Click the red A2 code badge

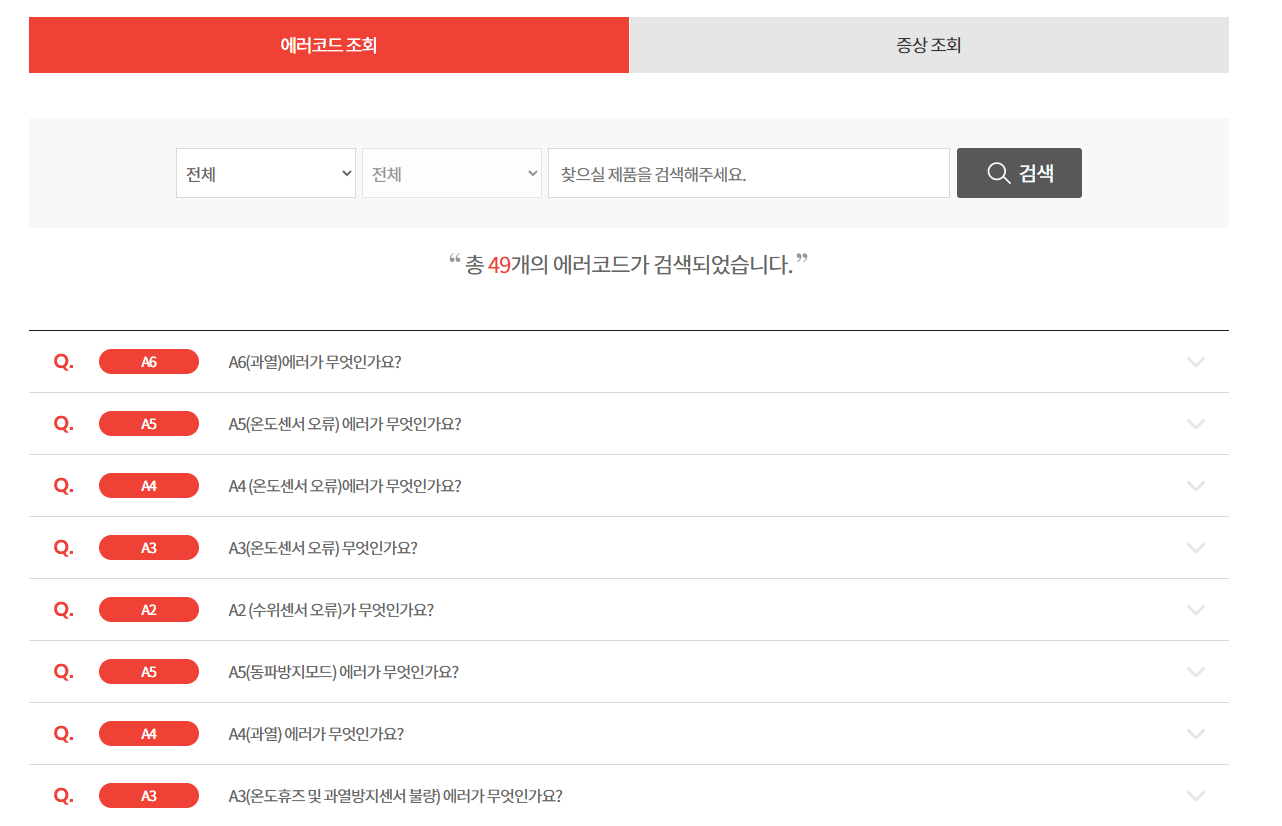coord(149,610)
